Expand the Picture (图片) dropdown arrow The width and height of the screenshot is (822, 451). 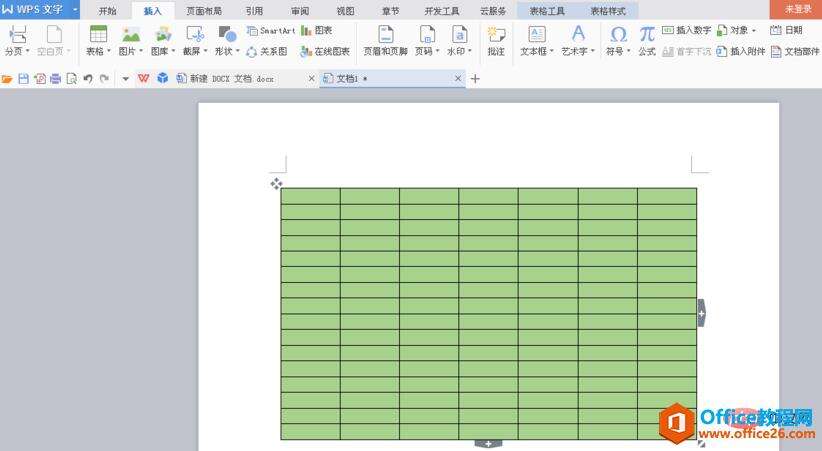pyautogui.click(x=140, y=51)
